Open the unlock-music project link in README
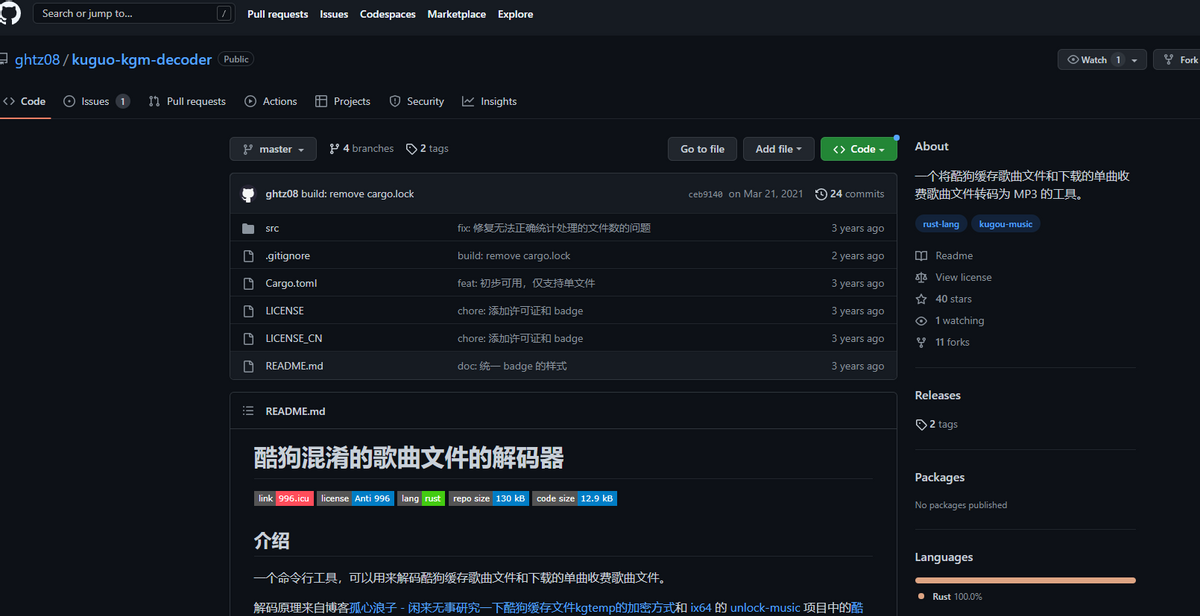 pos(765,607)
